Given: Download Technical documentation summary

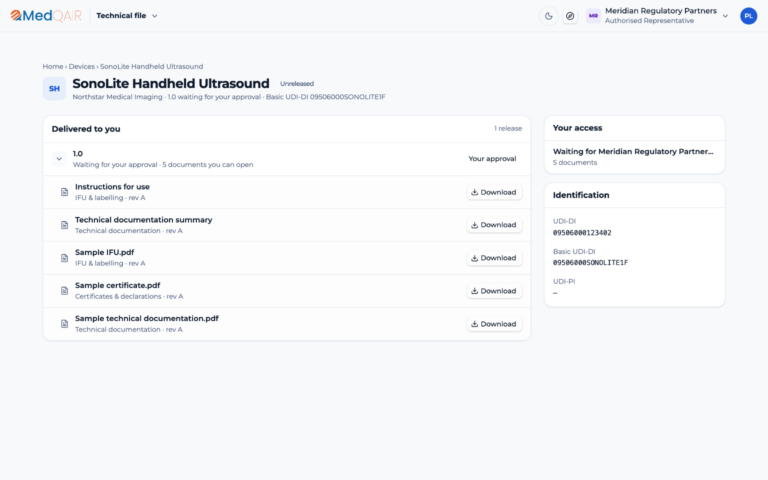Looking at the screenshot, I should coord(494,225).
